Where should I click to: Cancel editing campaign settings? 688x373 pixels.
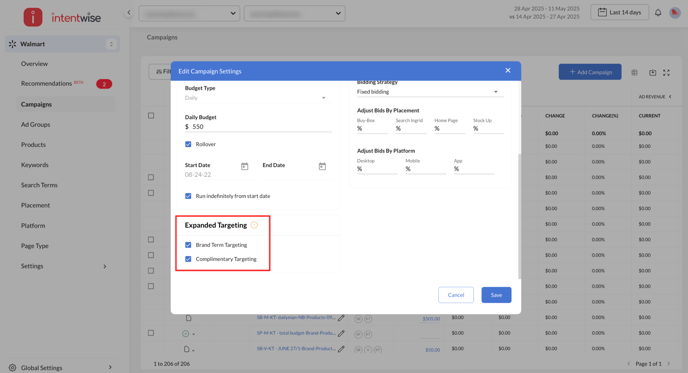click(456, 295)
